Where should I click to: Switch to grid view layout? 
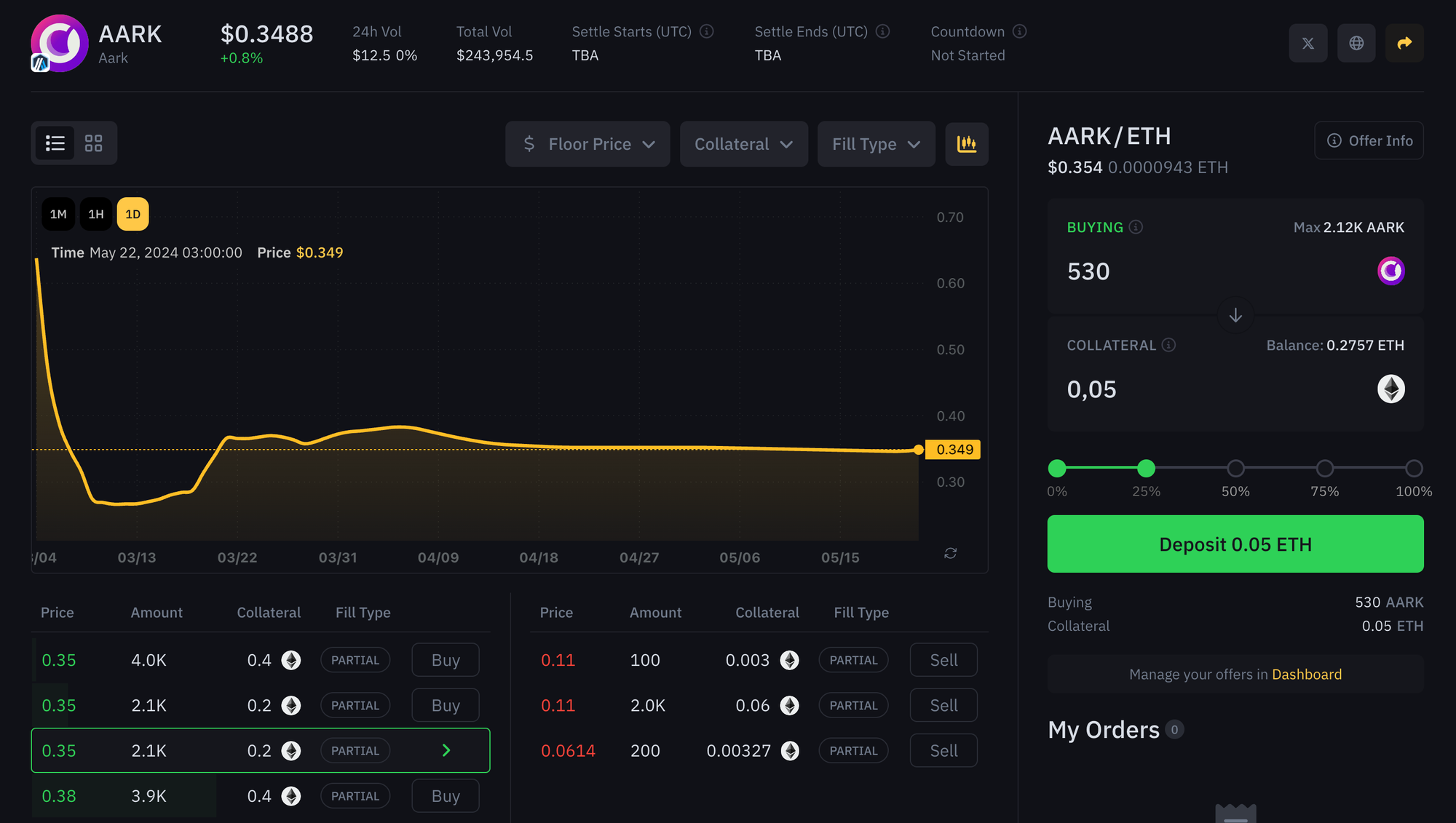click(x=93, y=143)
